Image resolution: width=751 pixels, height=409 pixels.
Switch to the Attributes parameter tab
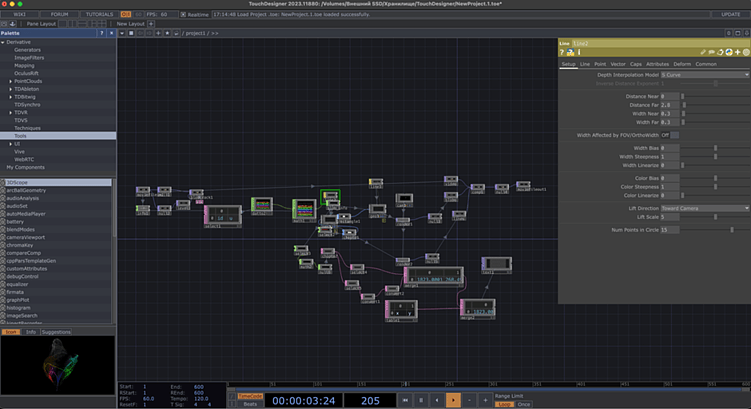(657, 63)
